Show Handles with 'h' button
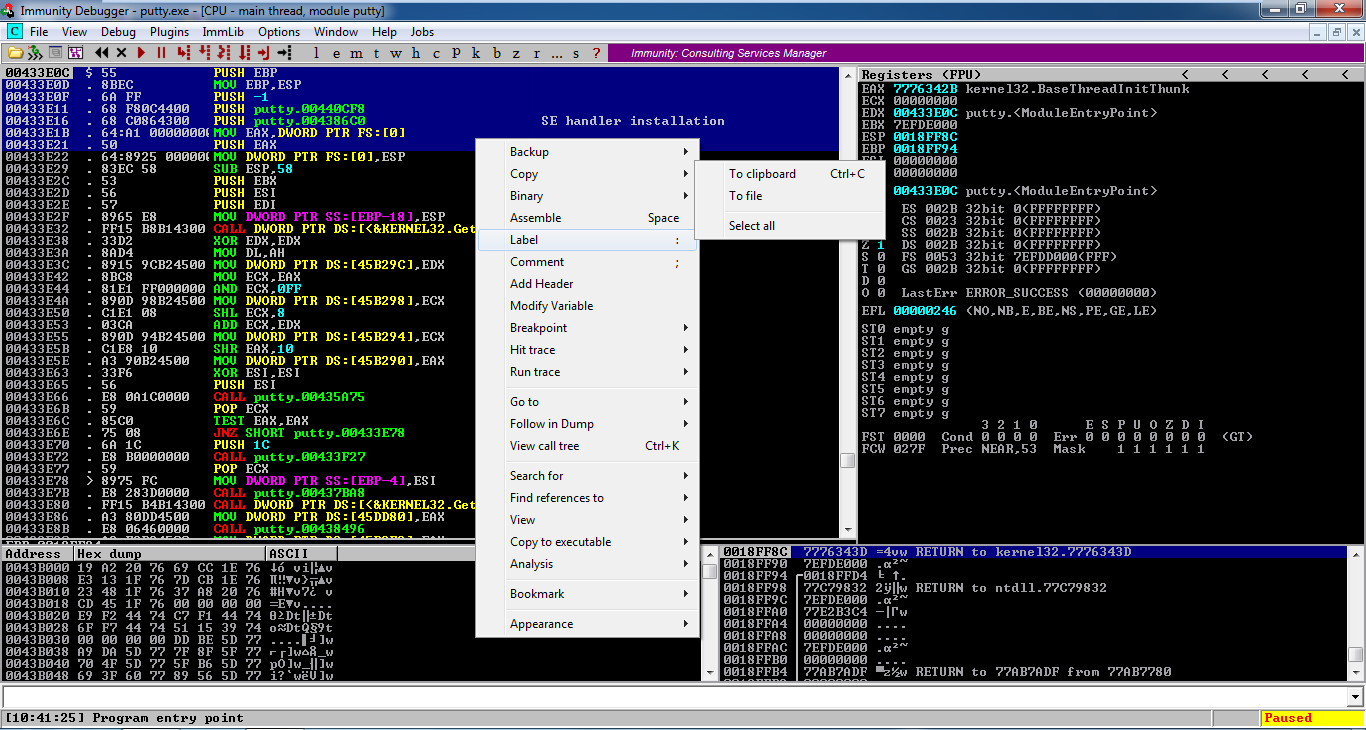Screen dimensions: 1366x730 [x=416, y=53]
